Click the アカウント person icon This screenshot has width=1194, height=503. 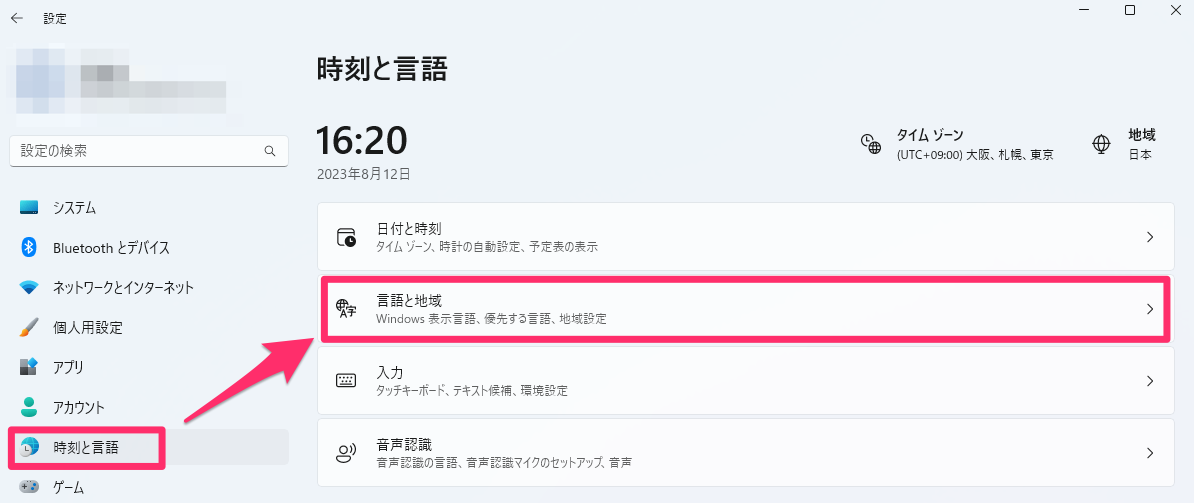(x=29, y=407)
